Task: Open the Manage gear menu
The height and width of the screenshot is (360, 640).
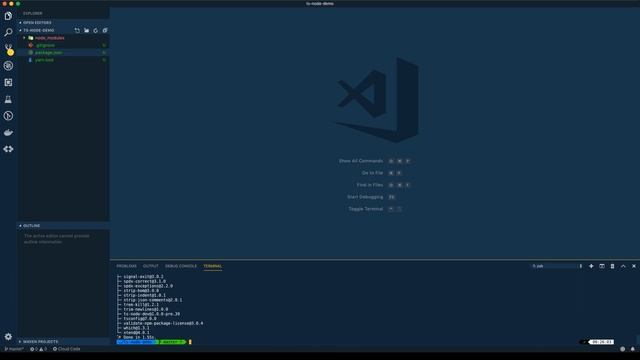Action: point(8,337)
